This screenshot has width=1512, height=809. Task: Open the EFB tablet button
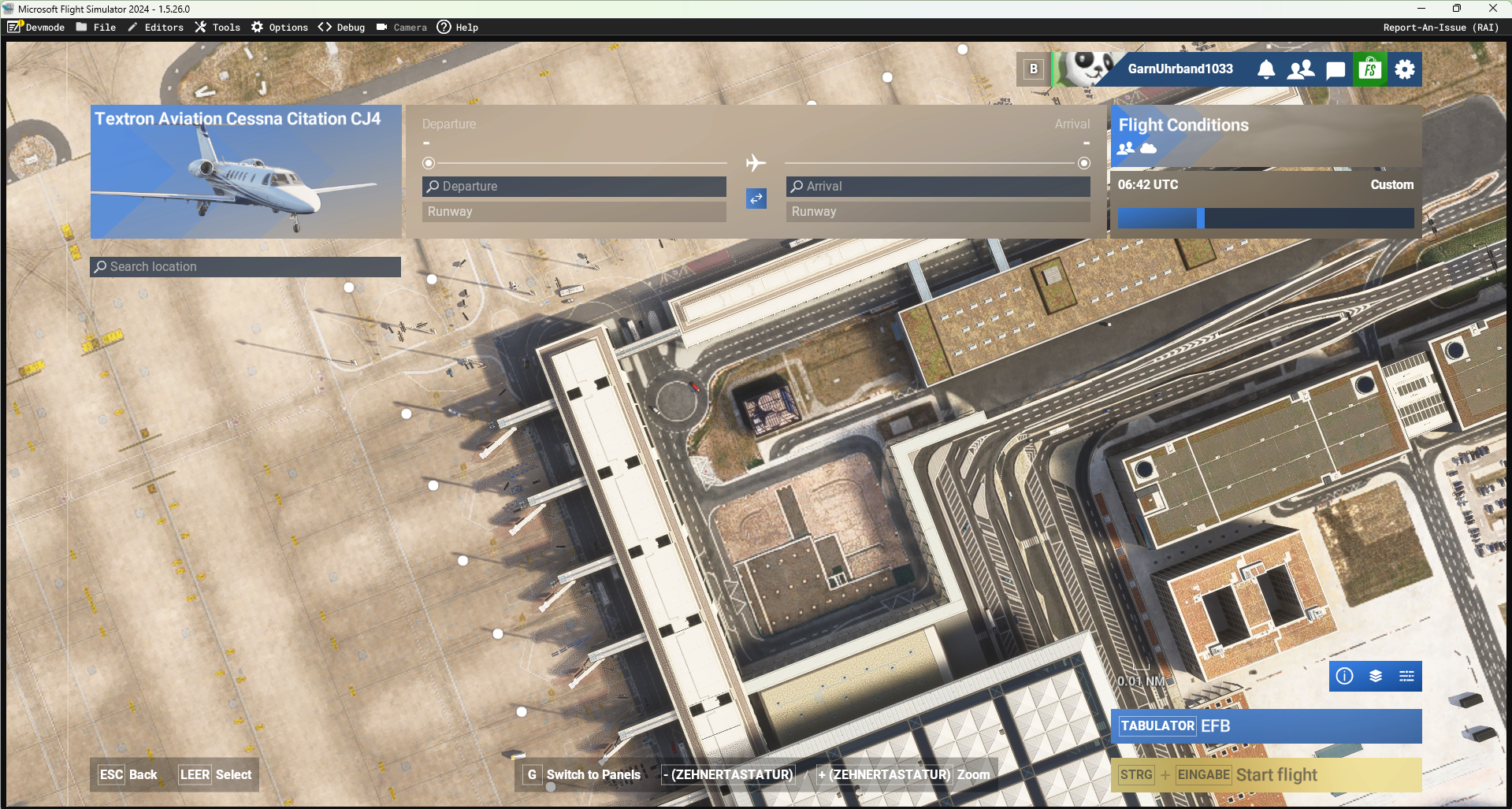[x=1265, y=726]
